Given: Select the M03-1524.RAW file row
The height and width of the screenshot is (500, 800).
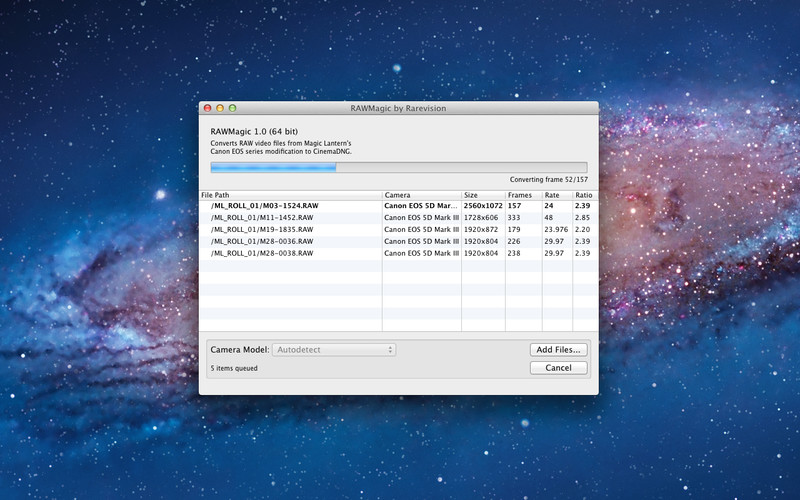Looking at the screenshot, I should coord(265,206).
